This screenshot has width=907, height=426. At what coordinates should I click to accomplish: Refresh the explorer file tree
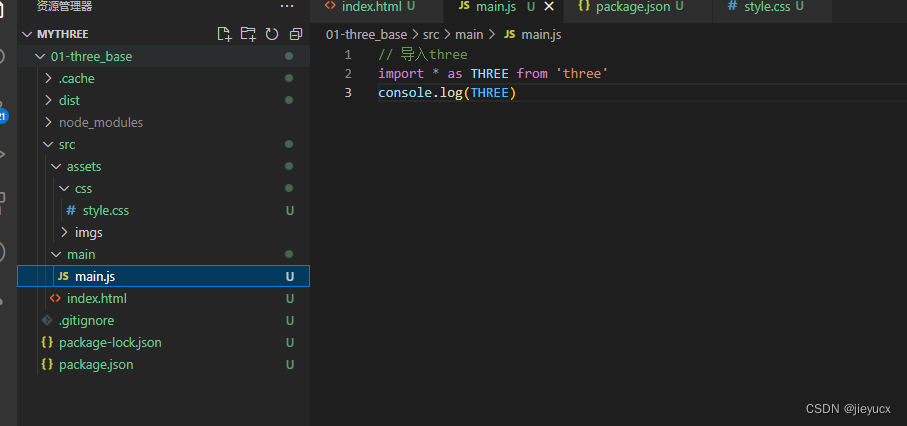pyautogui.click(x=272, y=34)
